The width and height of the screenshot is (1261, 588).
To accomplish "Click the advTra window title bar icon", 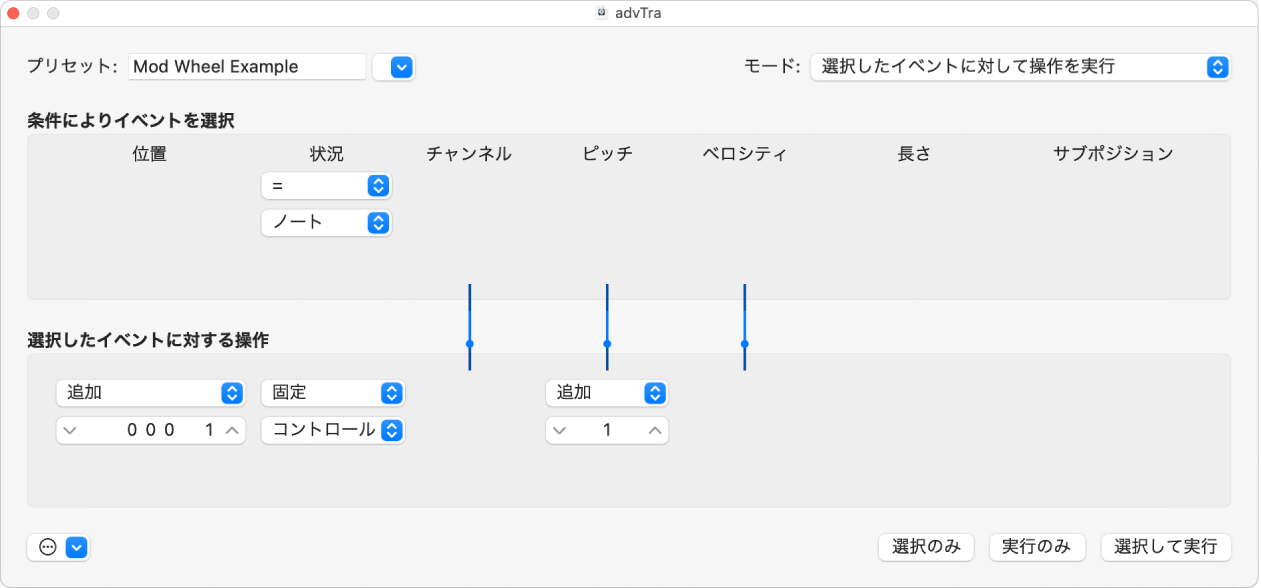I will pyautogui.click(x=601, y=13).
